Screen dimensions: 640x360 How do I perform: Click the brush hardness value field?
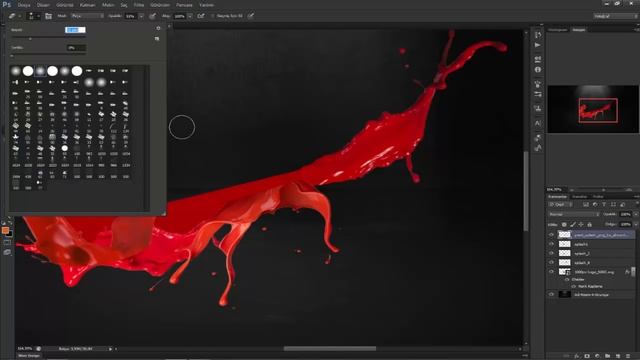click(76, 48)
